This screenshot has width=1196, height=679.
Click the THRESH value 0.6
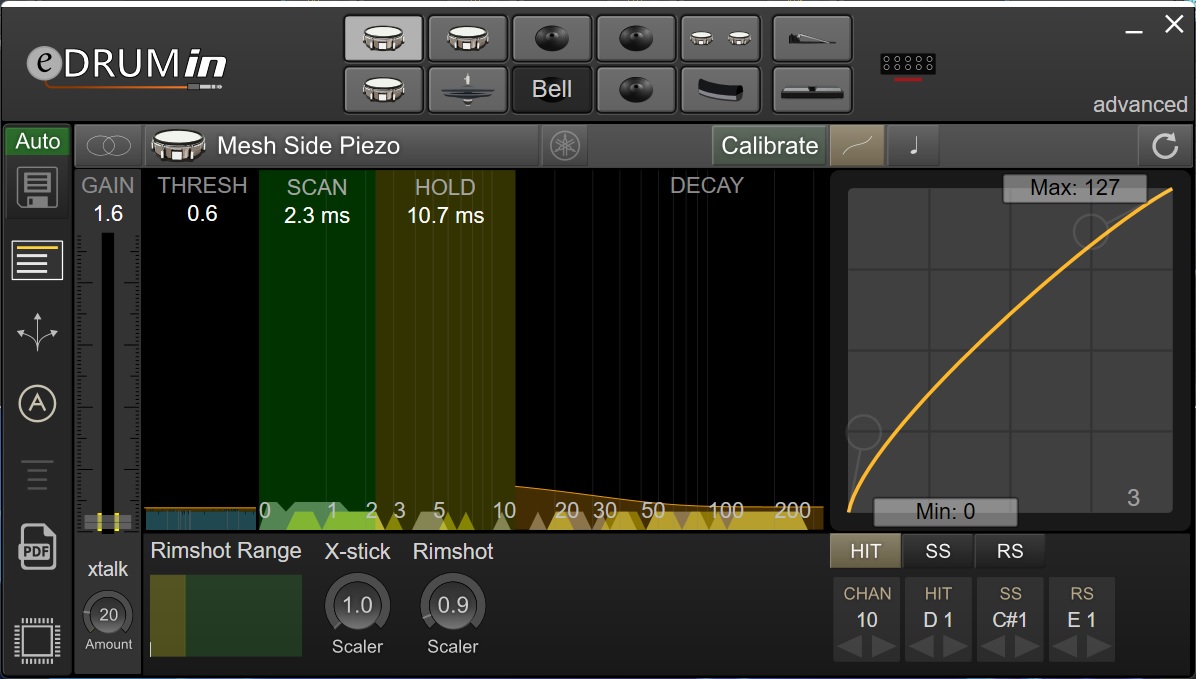(202, 214)
